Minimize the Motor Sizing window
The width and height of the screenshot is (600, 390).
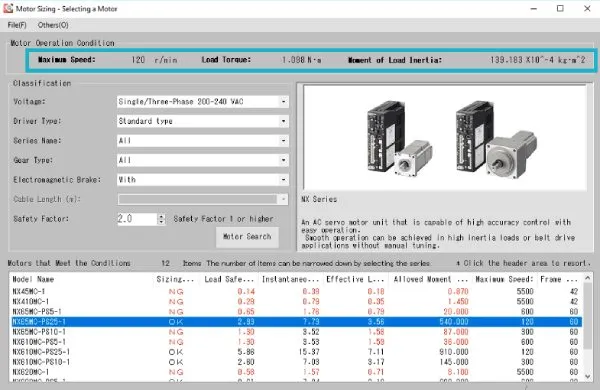534,8
